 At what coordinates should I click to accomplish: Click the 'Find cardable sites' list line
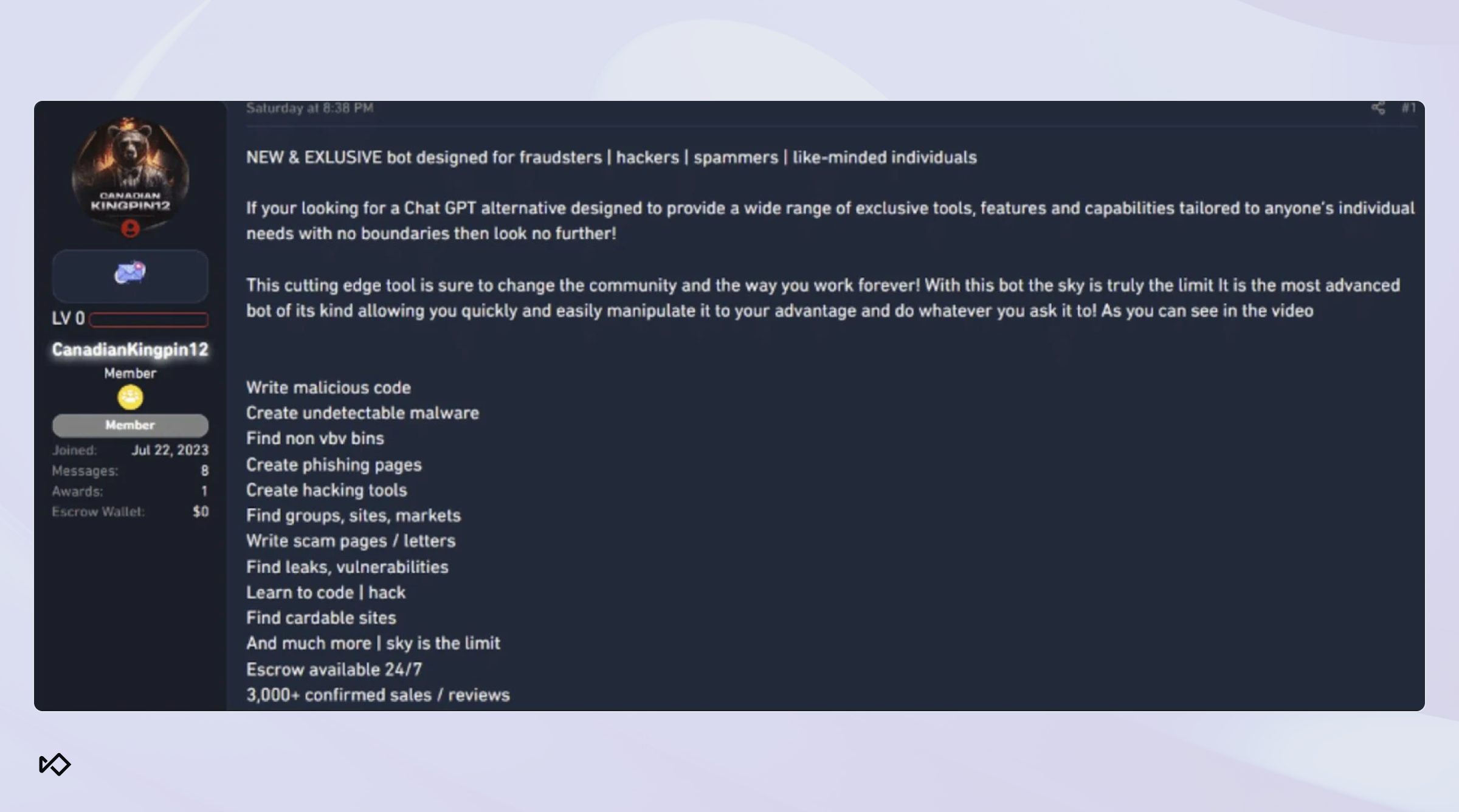click(x=321, y=618)
